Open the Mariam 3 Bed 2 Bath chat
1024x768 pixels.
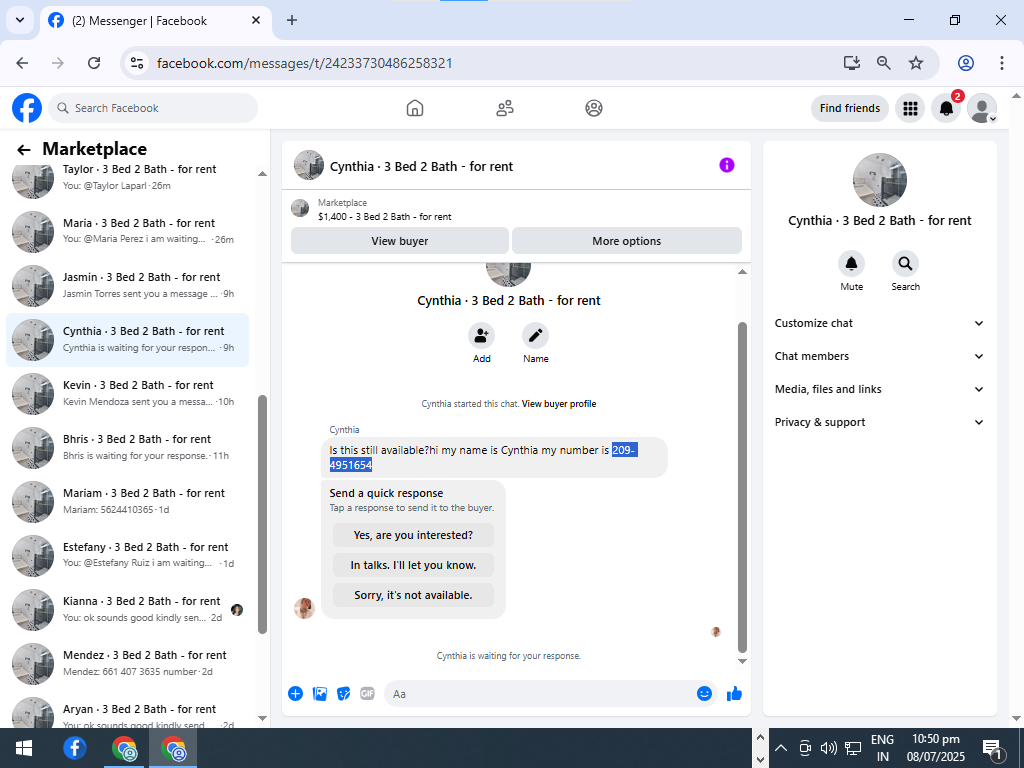(x=127, y=502)
